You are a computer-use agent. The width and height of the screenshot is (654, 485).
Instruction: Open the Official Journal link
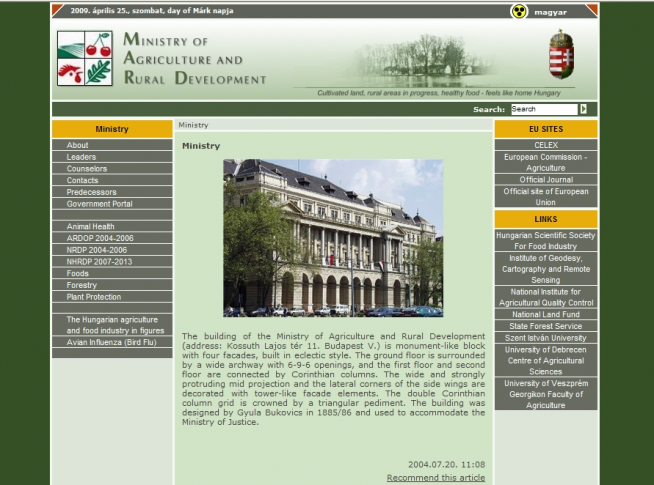546,179
